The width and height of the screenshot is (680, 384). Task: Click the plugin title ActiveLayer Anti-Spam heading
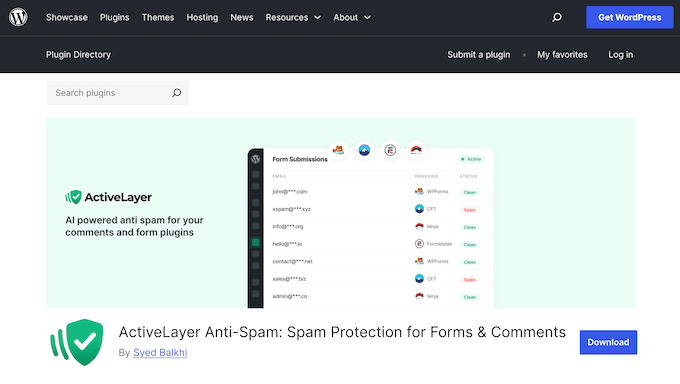pos(342,332)
